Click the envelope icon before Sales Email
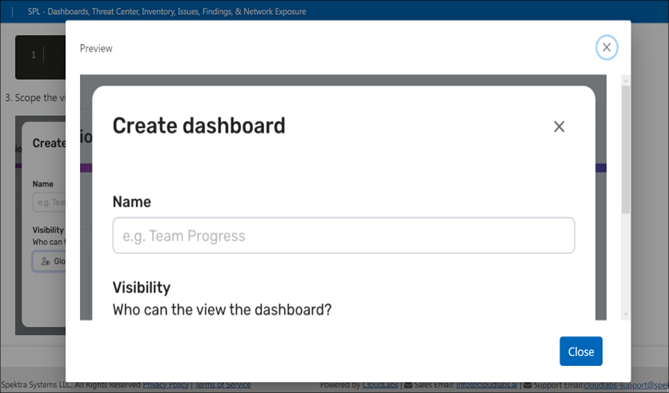This screenshot has width=669, height=393. point(408,385)
